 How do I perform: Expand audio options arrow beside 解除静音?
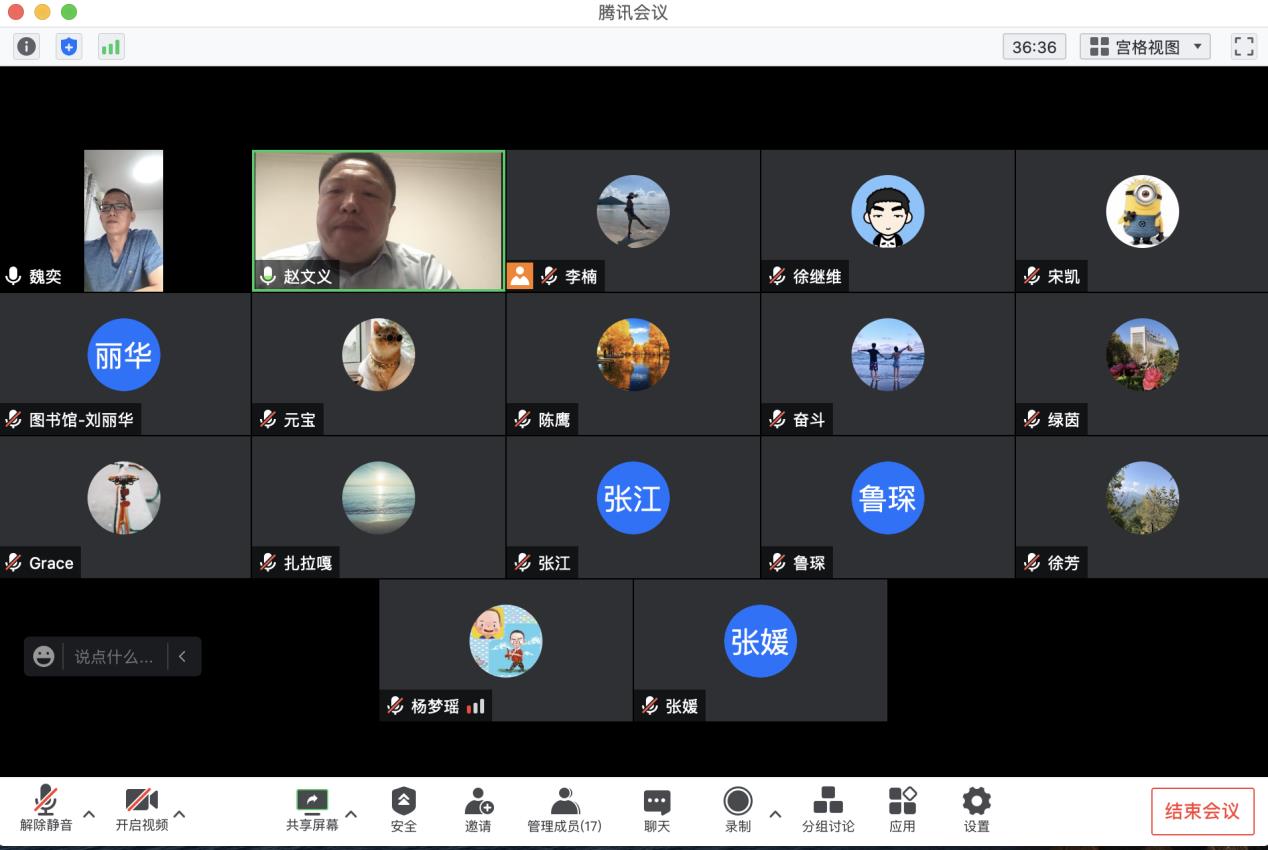tap(89, 814)
